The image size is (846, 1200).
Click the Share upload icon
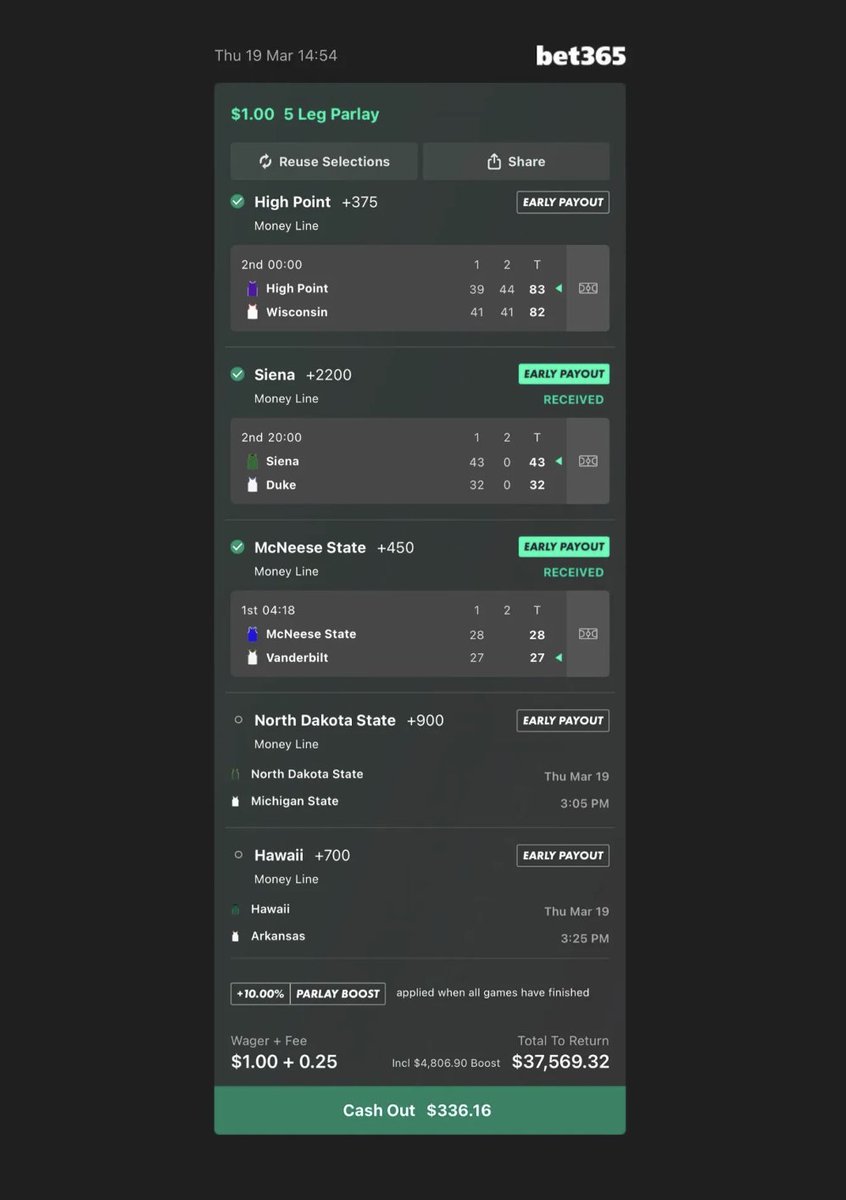pyautogui.click(x=494, y=162)
